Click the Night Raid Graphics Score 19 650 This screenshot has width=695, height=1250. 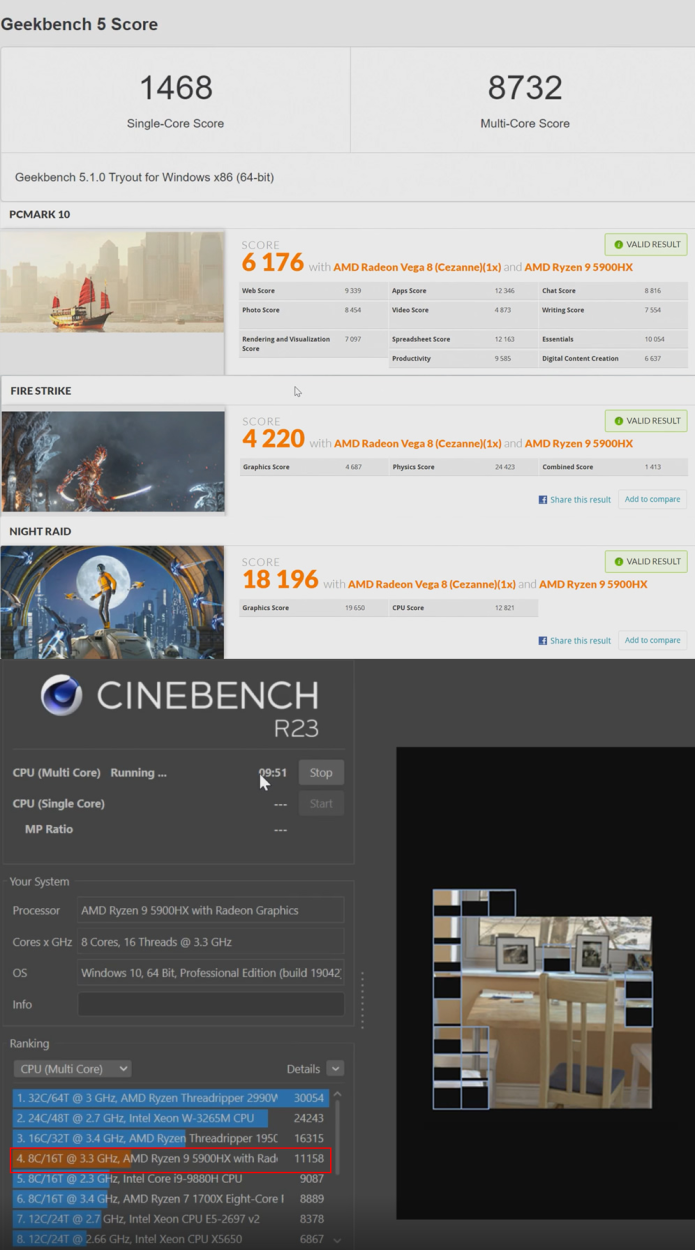tap(354, 608)
